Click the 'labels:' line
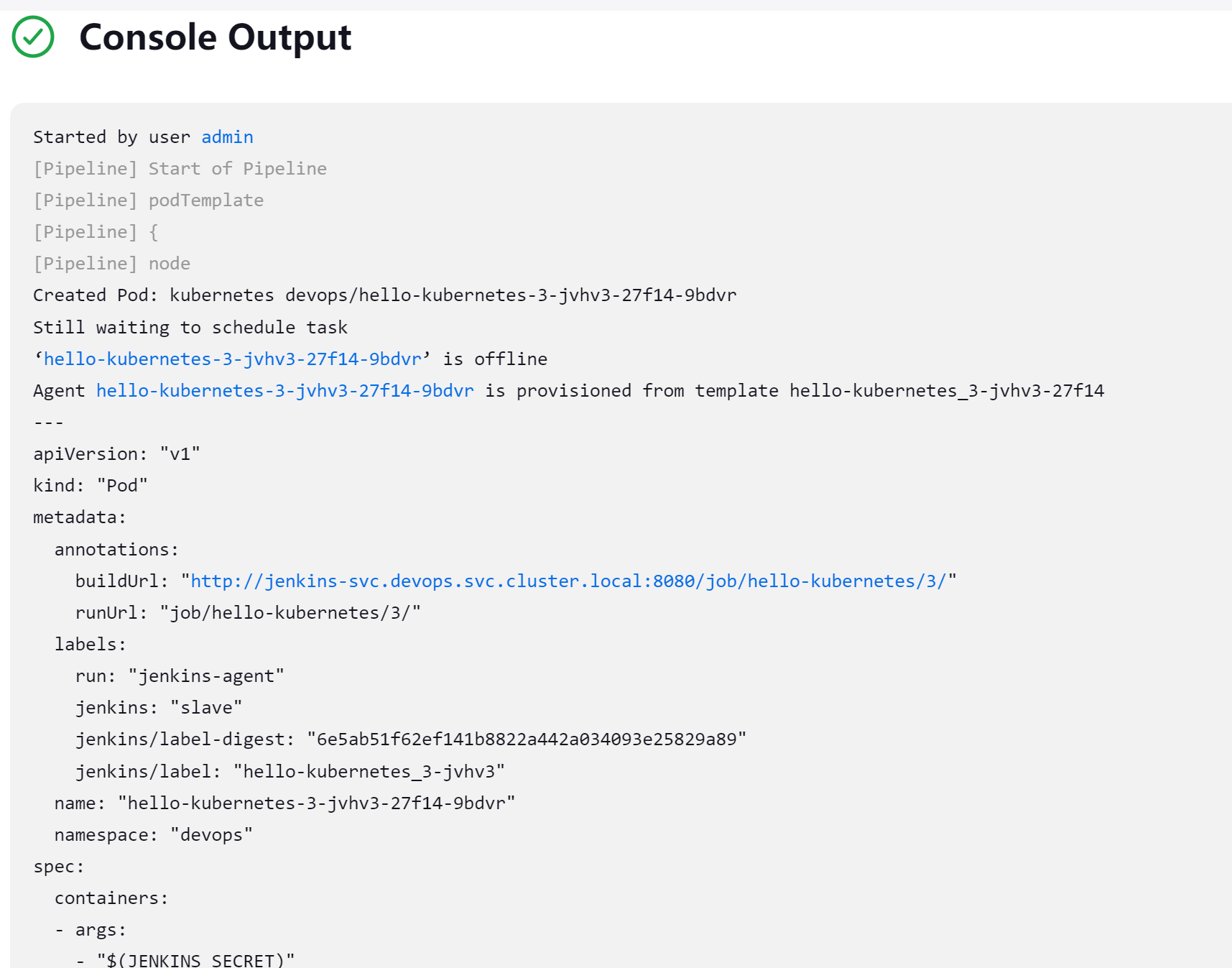The image size is (1232, 968). click(91, 645)
